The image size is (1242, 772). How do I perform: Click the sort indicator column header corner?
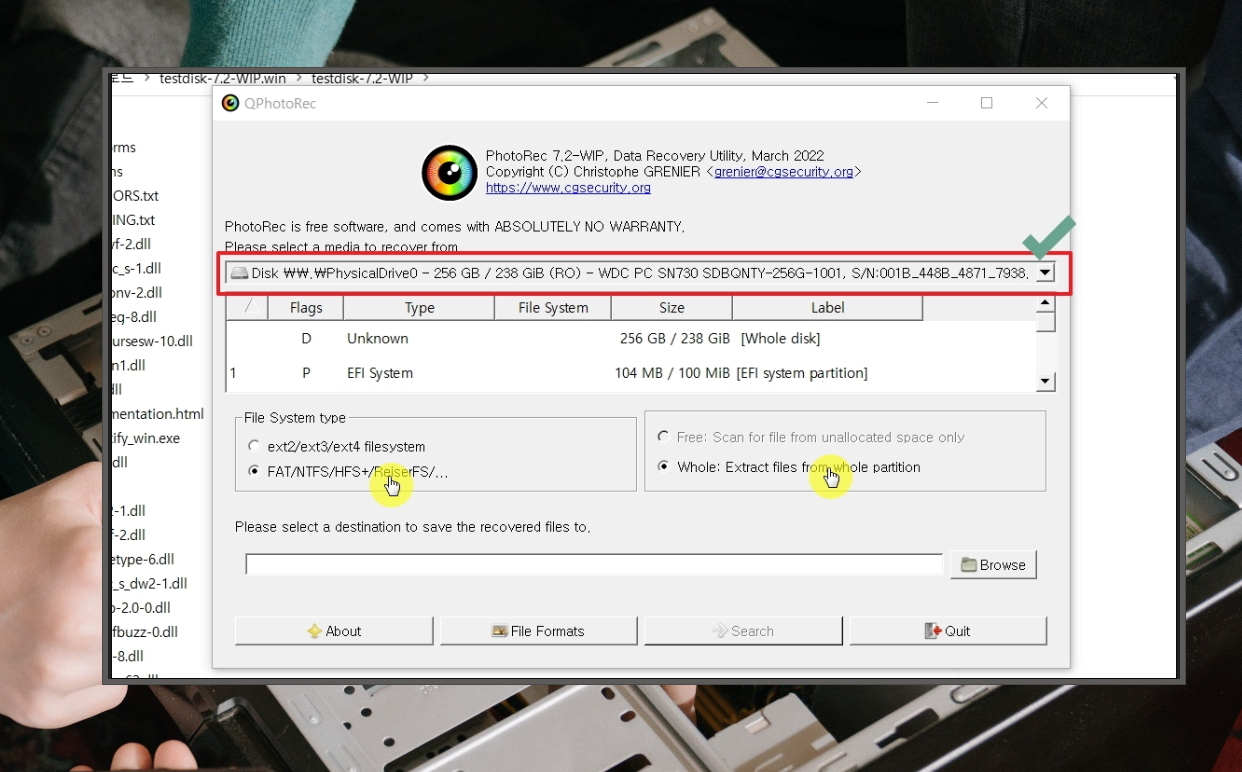(247, 308)
